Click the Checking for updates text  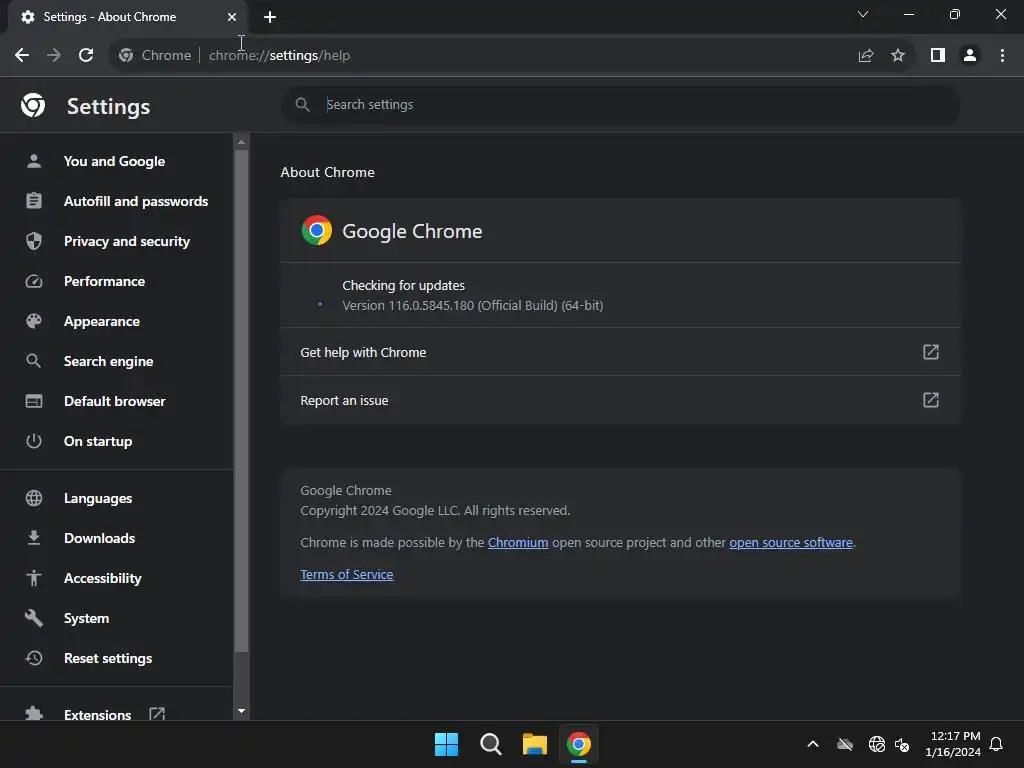pos(404,285)
